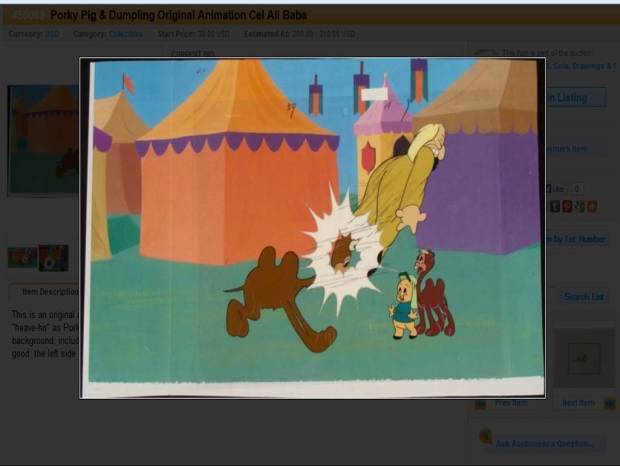Click the Prev Item arrow icon
This screenshot has height=466, width=620.
tap(481, 403)
